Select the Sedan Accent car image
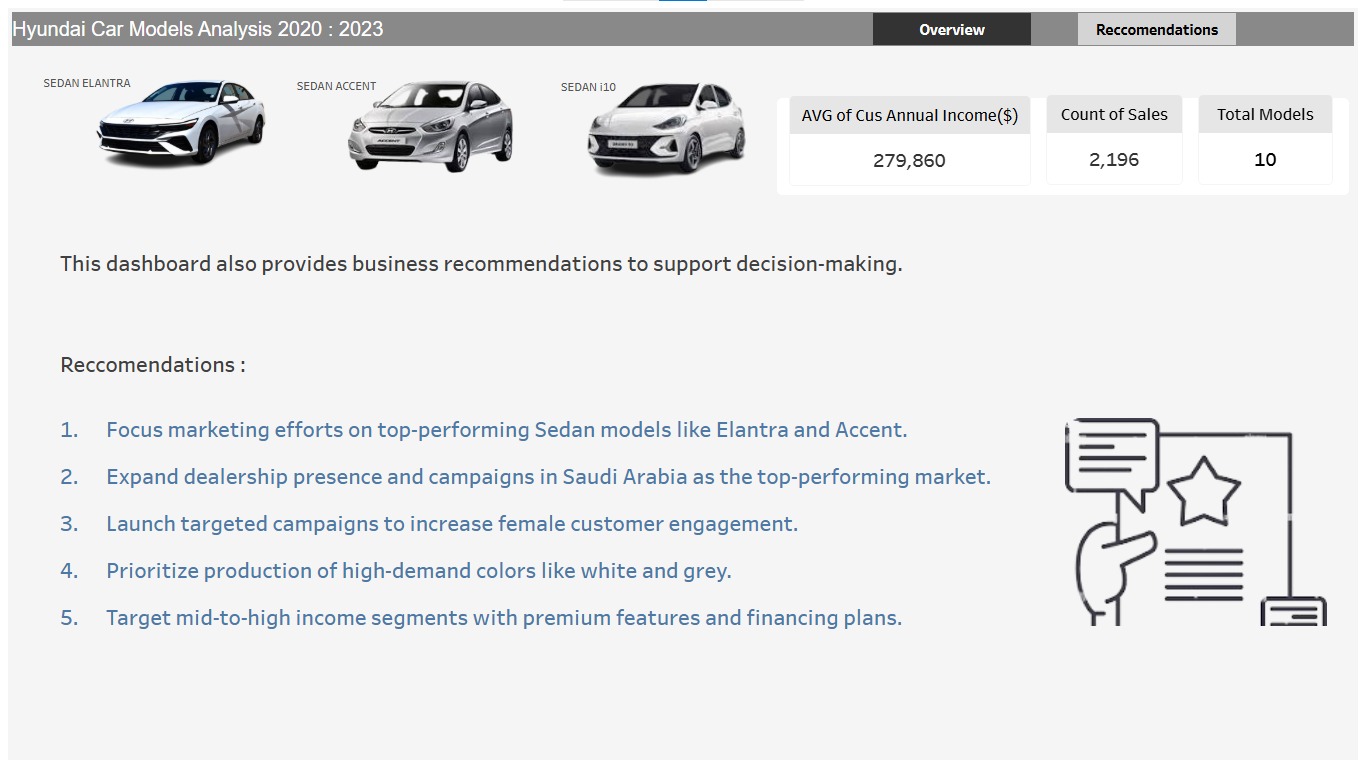Image resolution: width=1366 pixels, height=768 pixels. [430, 126]
